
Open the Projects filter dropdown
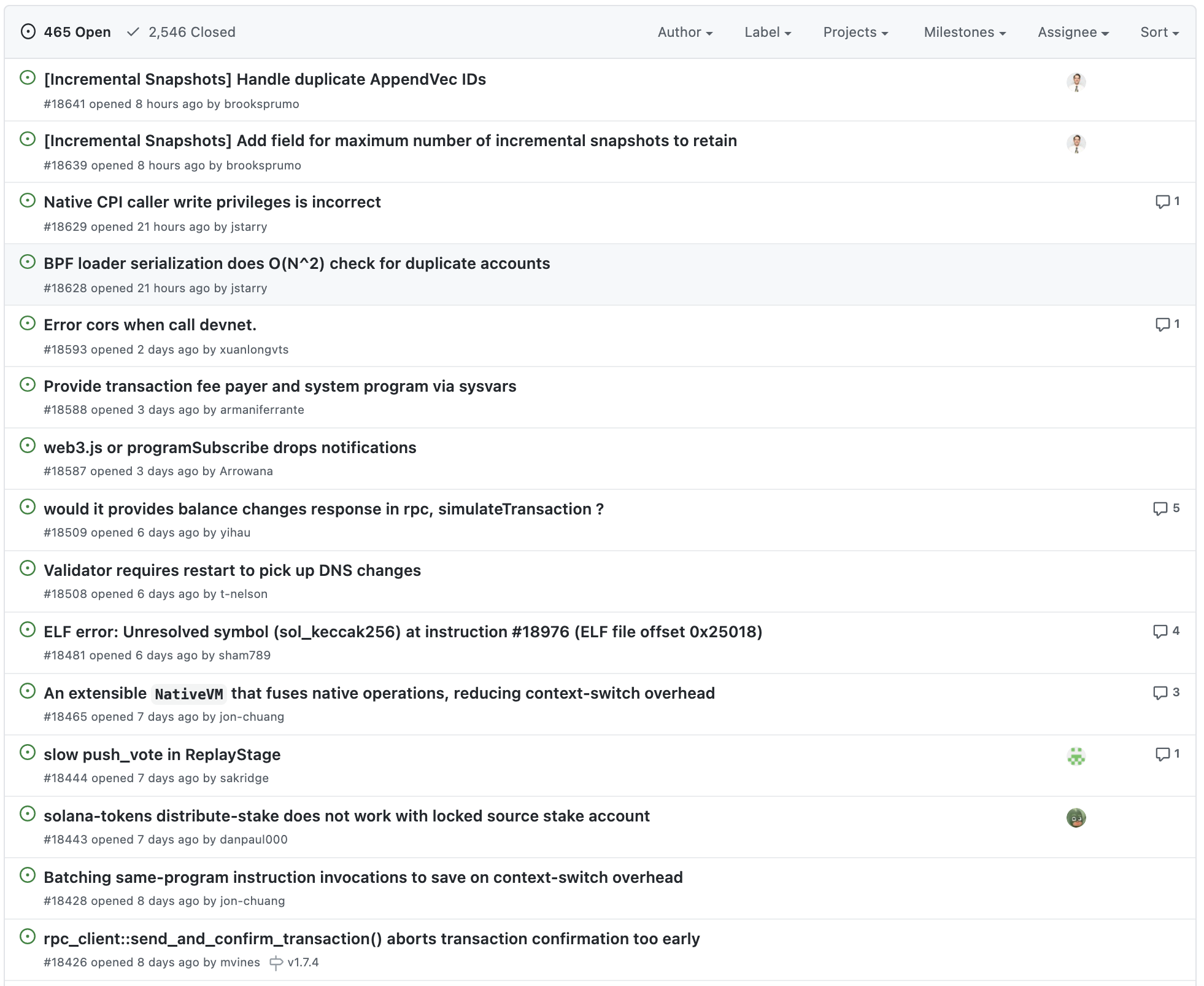click(855, 32)
